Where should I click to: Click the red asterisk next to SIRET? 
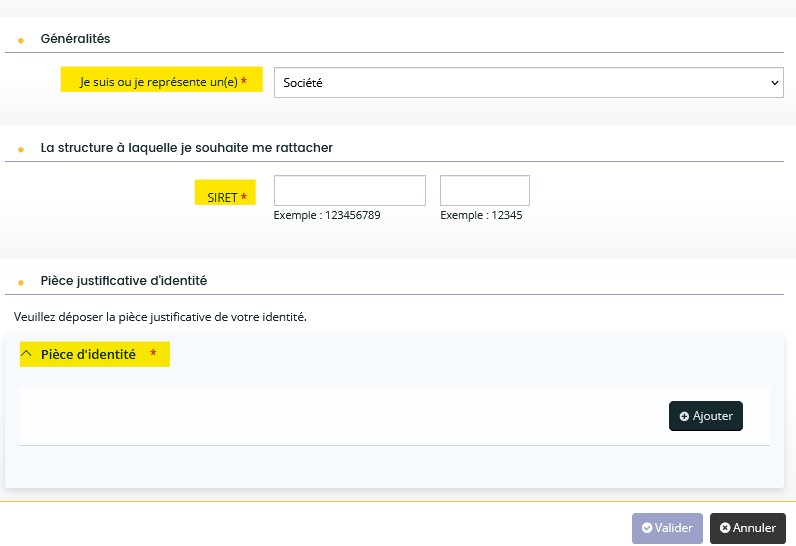[244, 196]
